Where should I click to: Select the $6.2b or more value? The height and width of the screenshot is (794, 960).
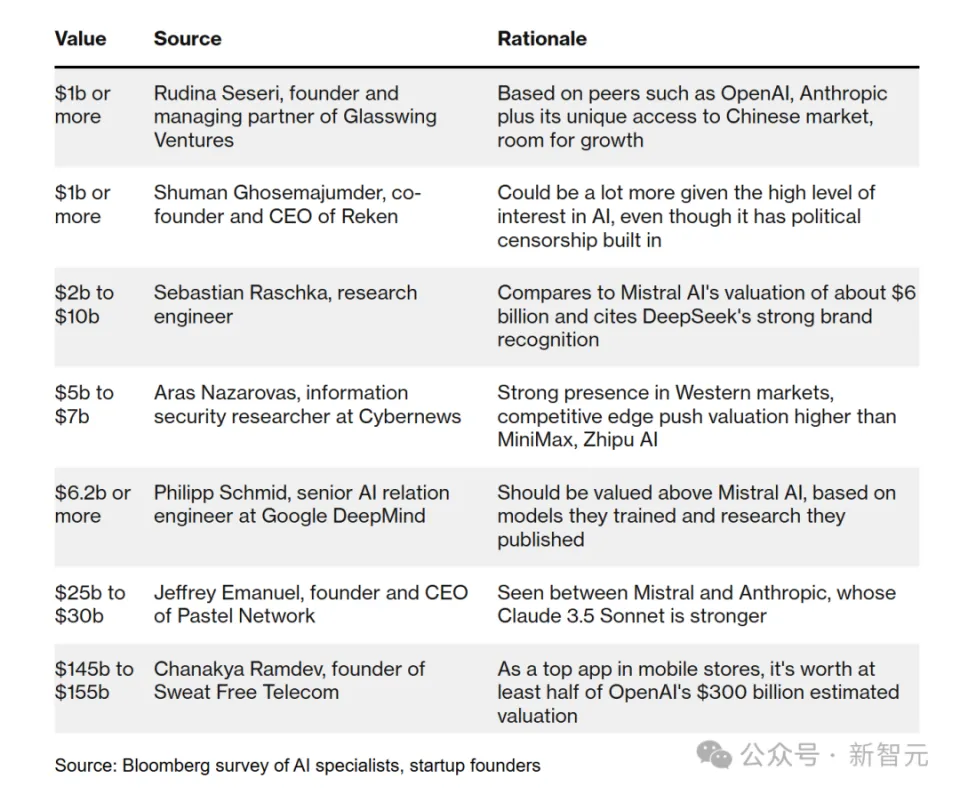pos(92,504)
